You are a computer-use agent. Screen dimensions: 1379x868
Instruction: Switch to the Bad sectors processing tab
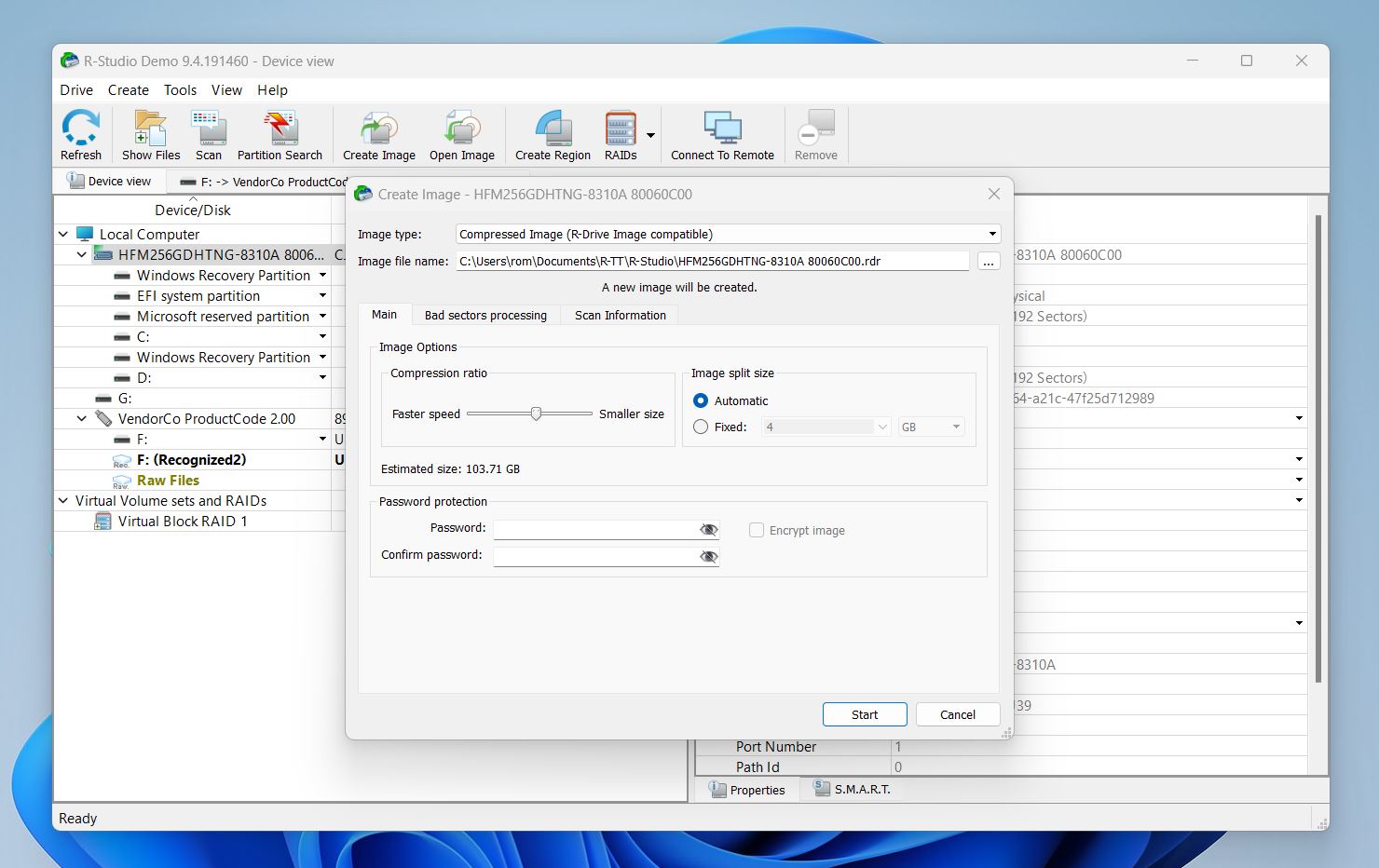click(x=485, y=315)
